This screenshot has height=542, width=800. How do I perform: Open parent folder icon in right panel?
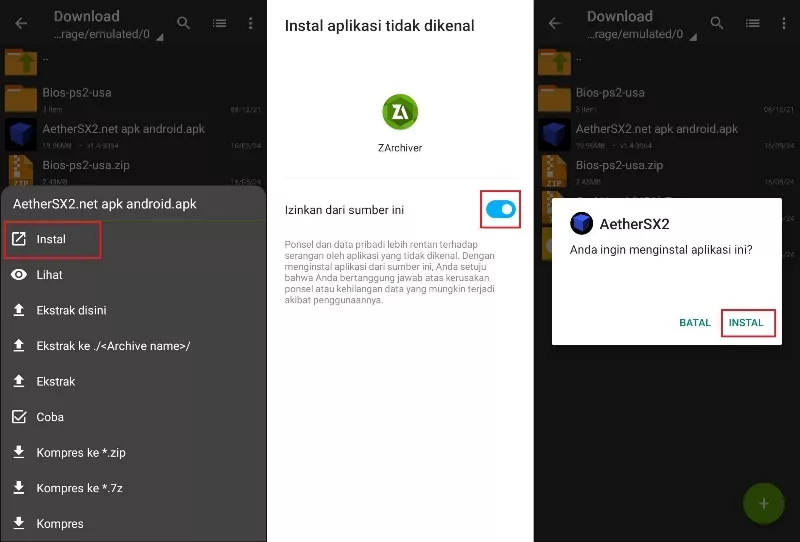(x=554, y=62)
